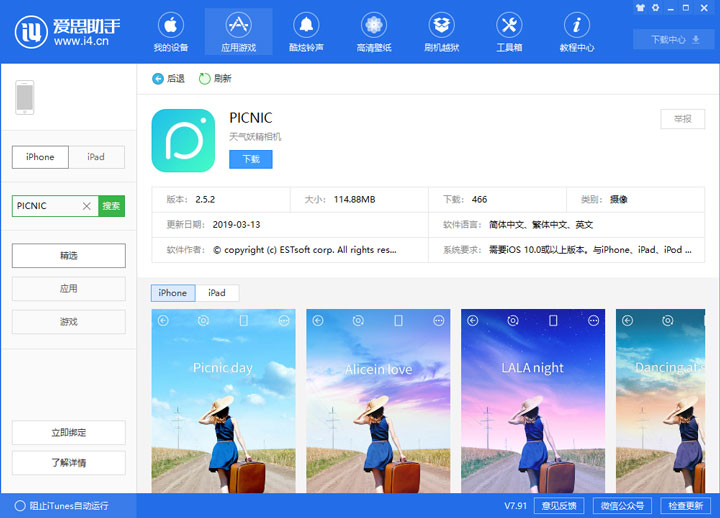Open the 酷炫铃声 ringtones section
This screenshot has height=518, width=720.
pyautogui.click(x=306, y=32)
